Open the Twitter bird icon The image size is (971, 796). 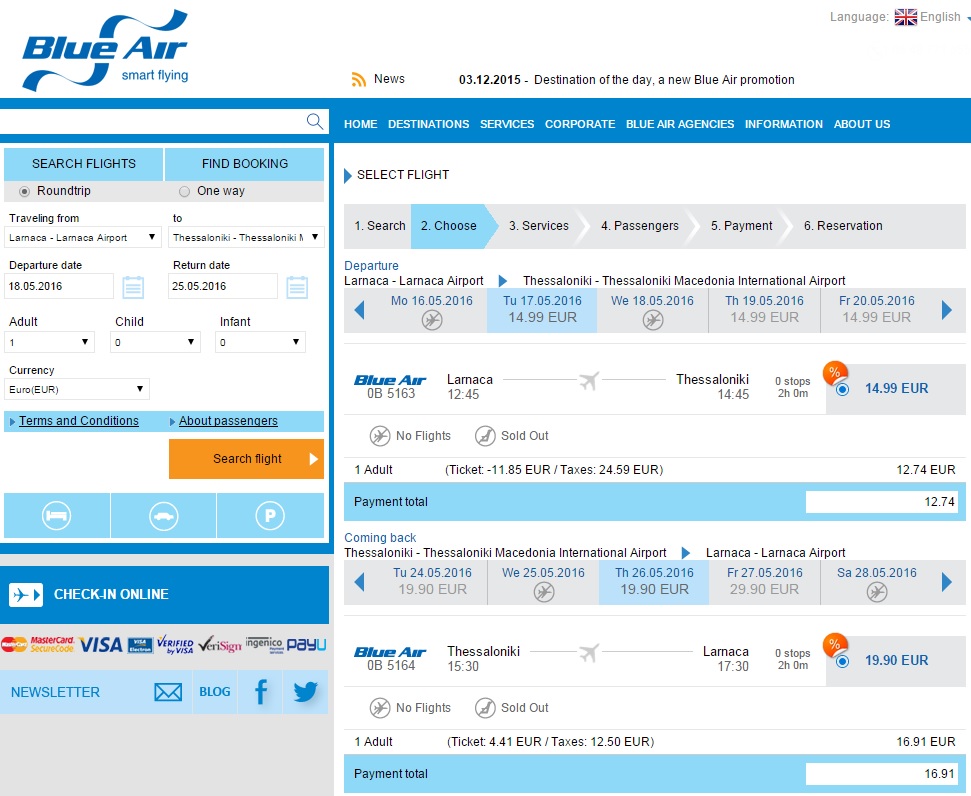point(305,692)
